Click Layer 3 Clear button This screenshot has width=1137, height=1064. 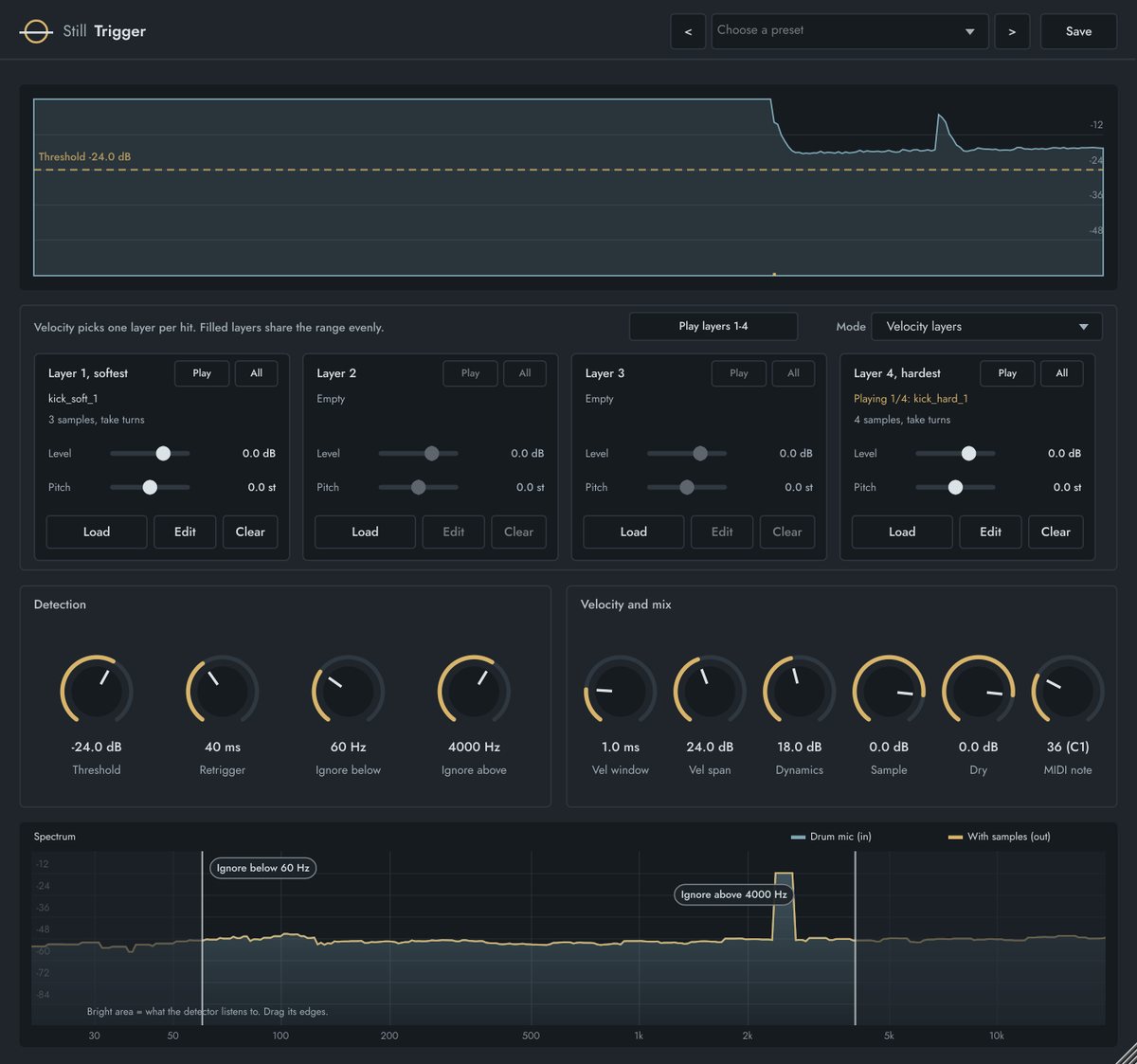[x=787, y=532]
